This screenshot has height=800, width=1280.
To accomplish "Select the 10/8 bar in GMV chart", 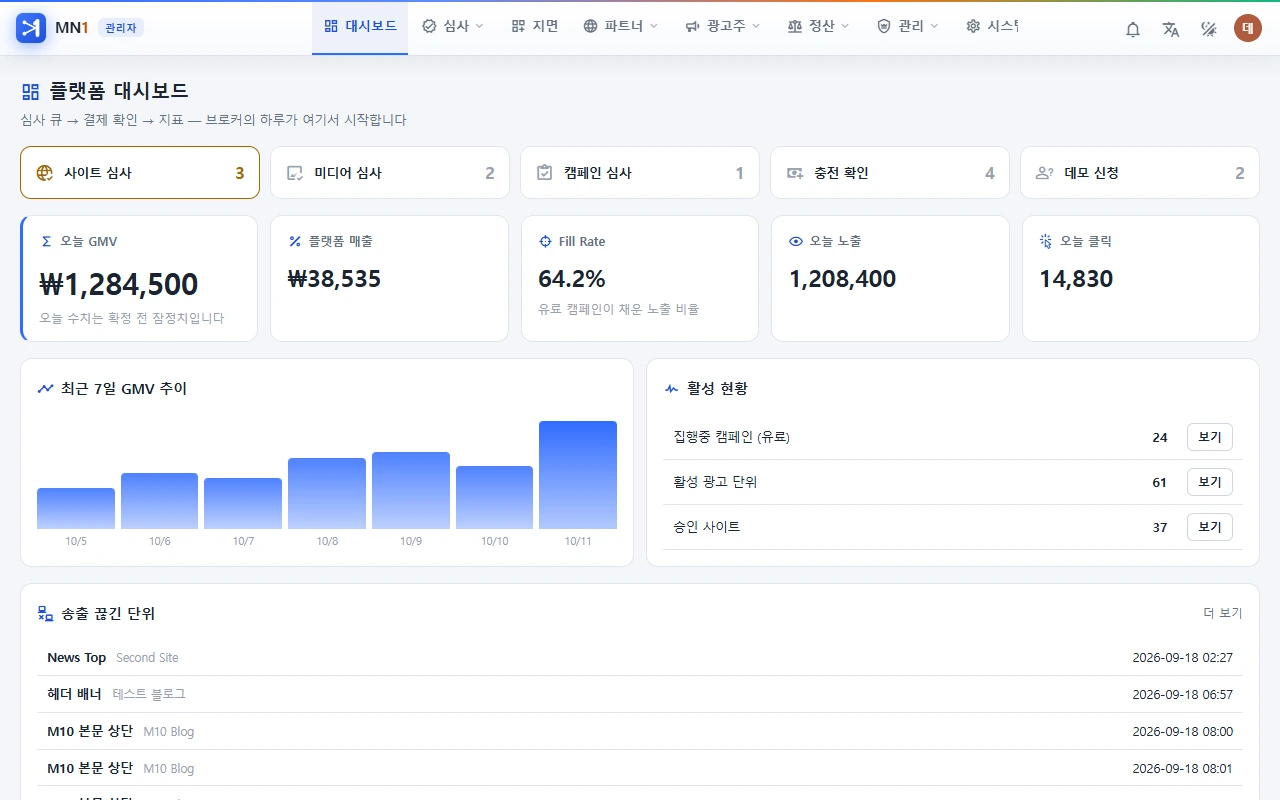I will coord(327,493).
